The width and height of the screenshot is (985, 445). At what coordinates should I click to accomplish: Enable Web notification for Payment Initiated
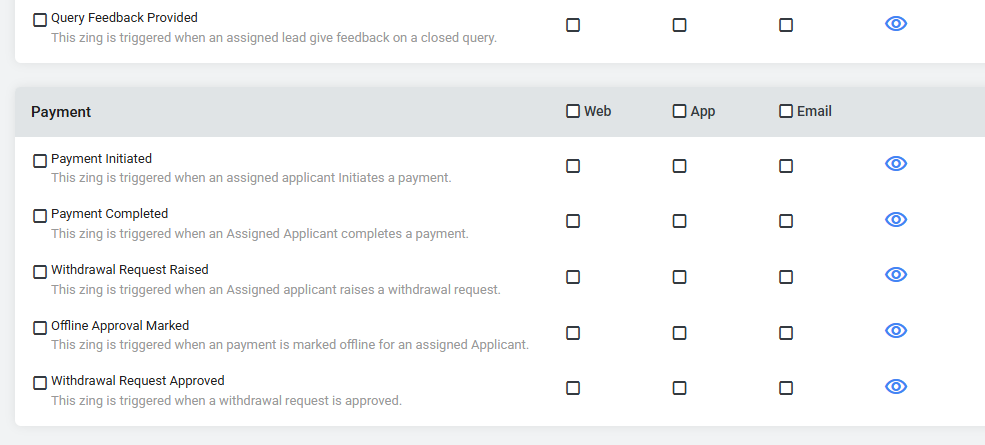coord(573,166)
